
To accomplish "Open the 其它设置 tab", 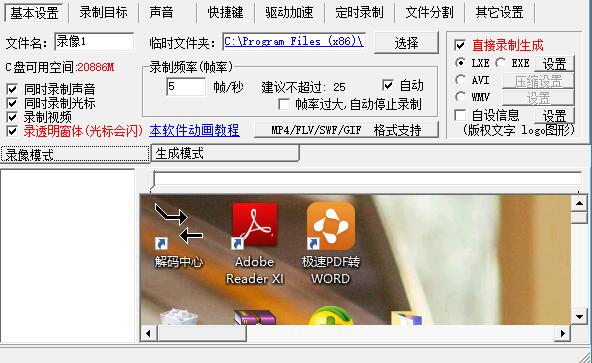I will click(x=499, y=12).
